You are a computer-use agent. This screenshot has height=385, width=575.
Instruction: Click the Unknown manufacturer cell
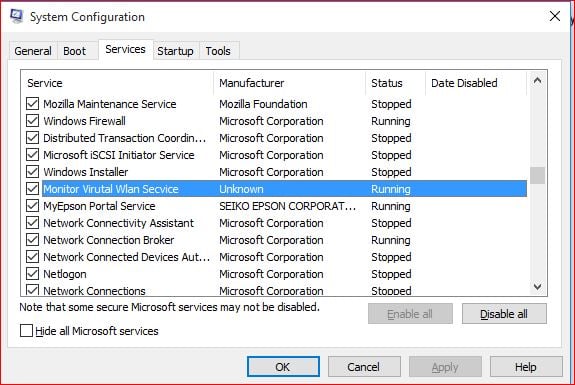point(241,189)
